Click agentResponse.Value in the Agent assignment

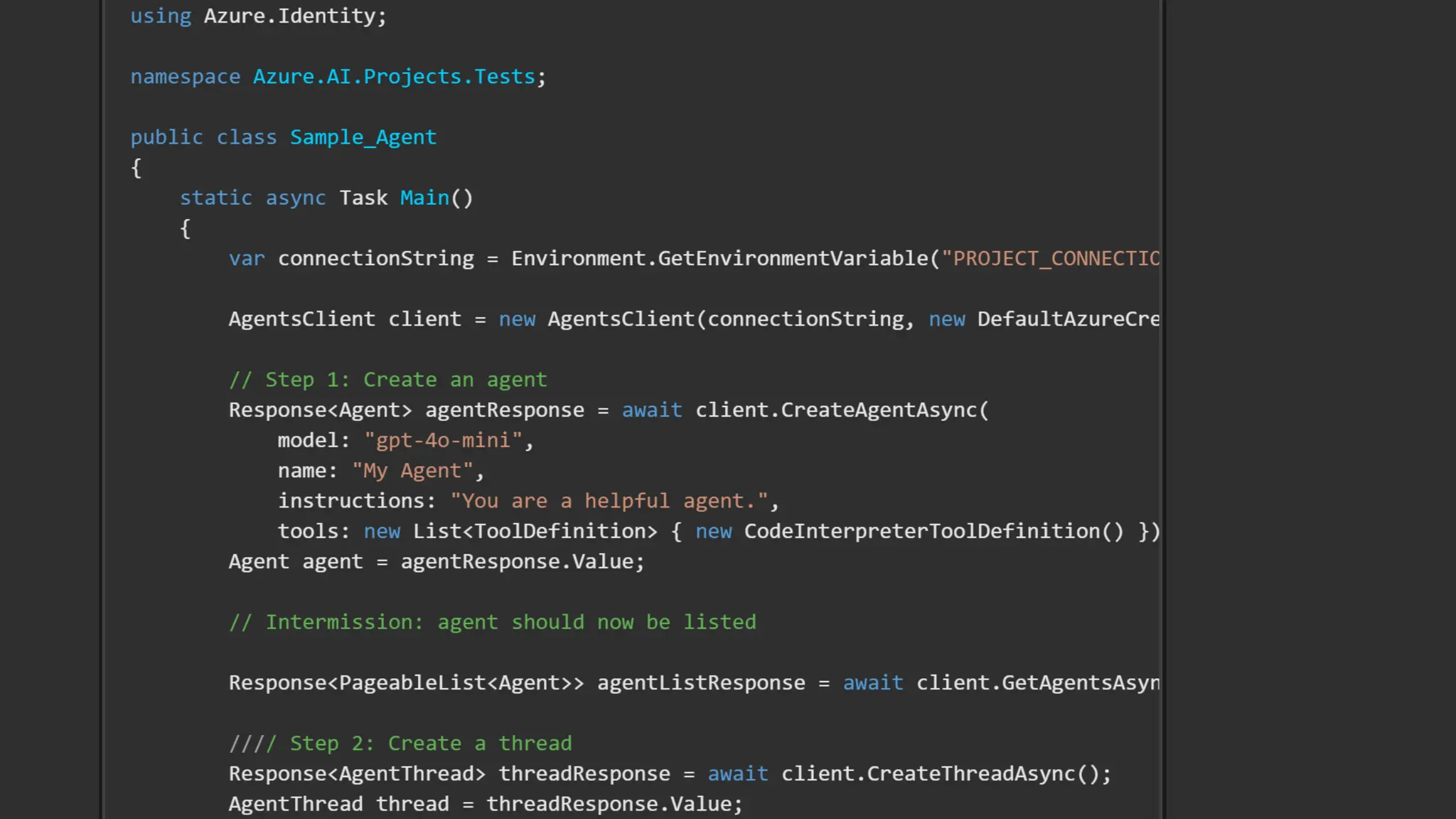tap(517, 562)
